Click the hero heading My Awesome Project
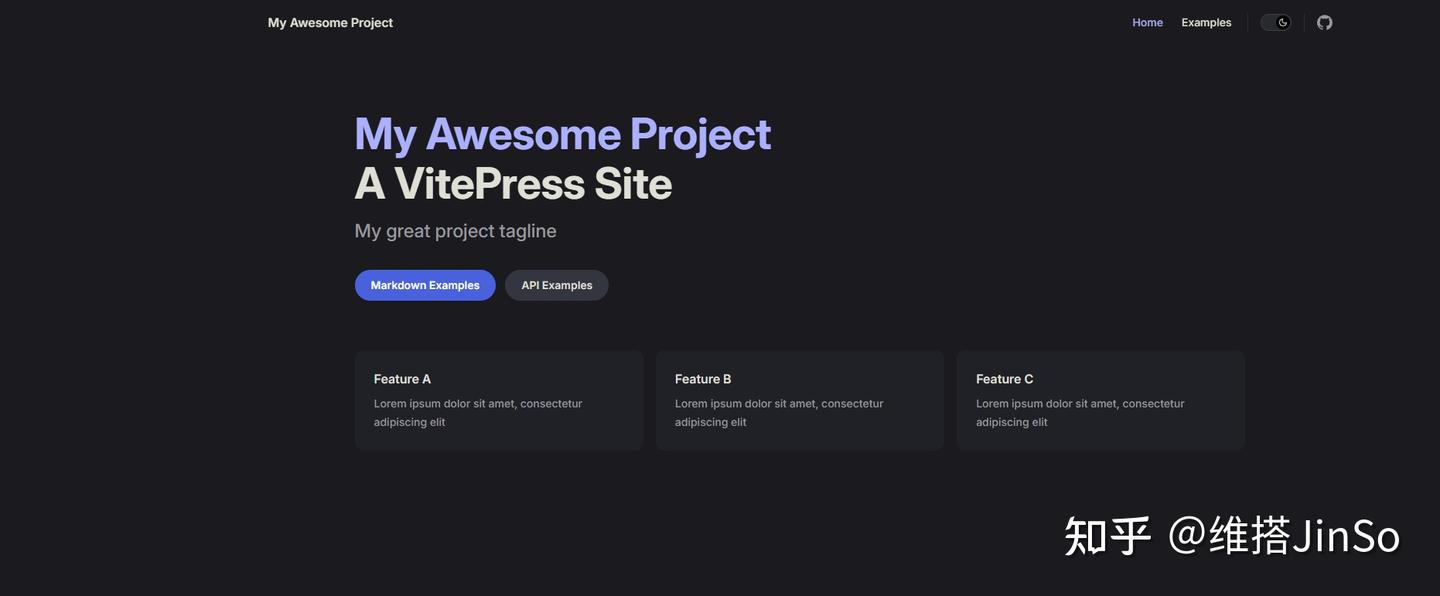Viewport: 1440px width, 596px height. 563,134
